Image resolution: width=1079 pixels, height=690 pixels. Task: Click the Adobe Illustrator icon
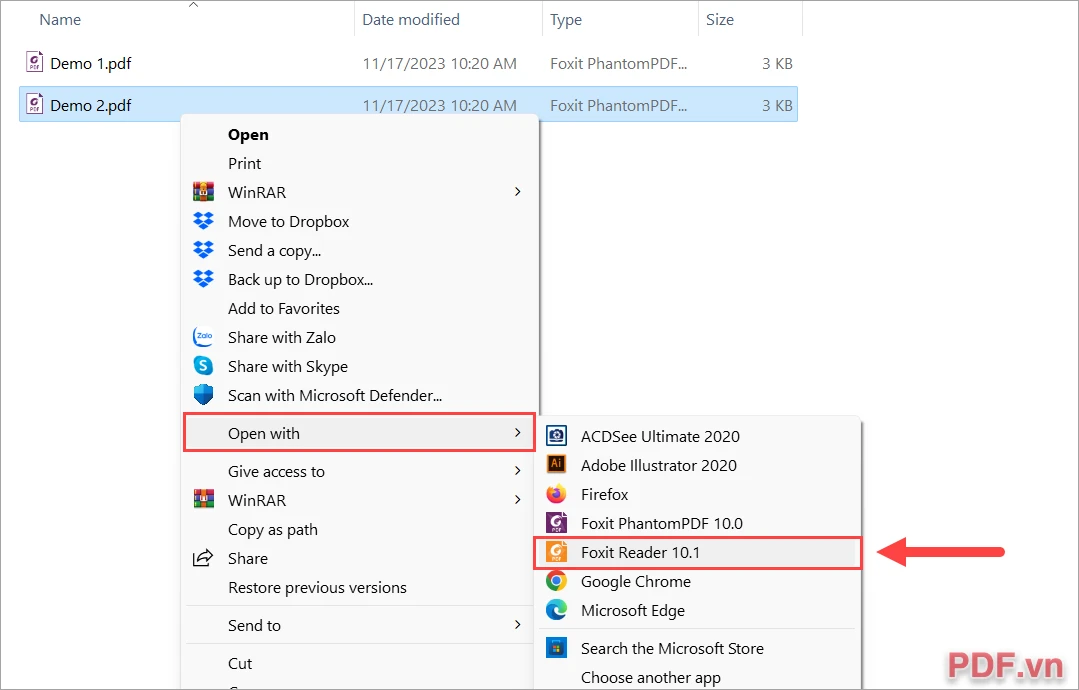tap(556, 464)
